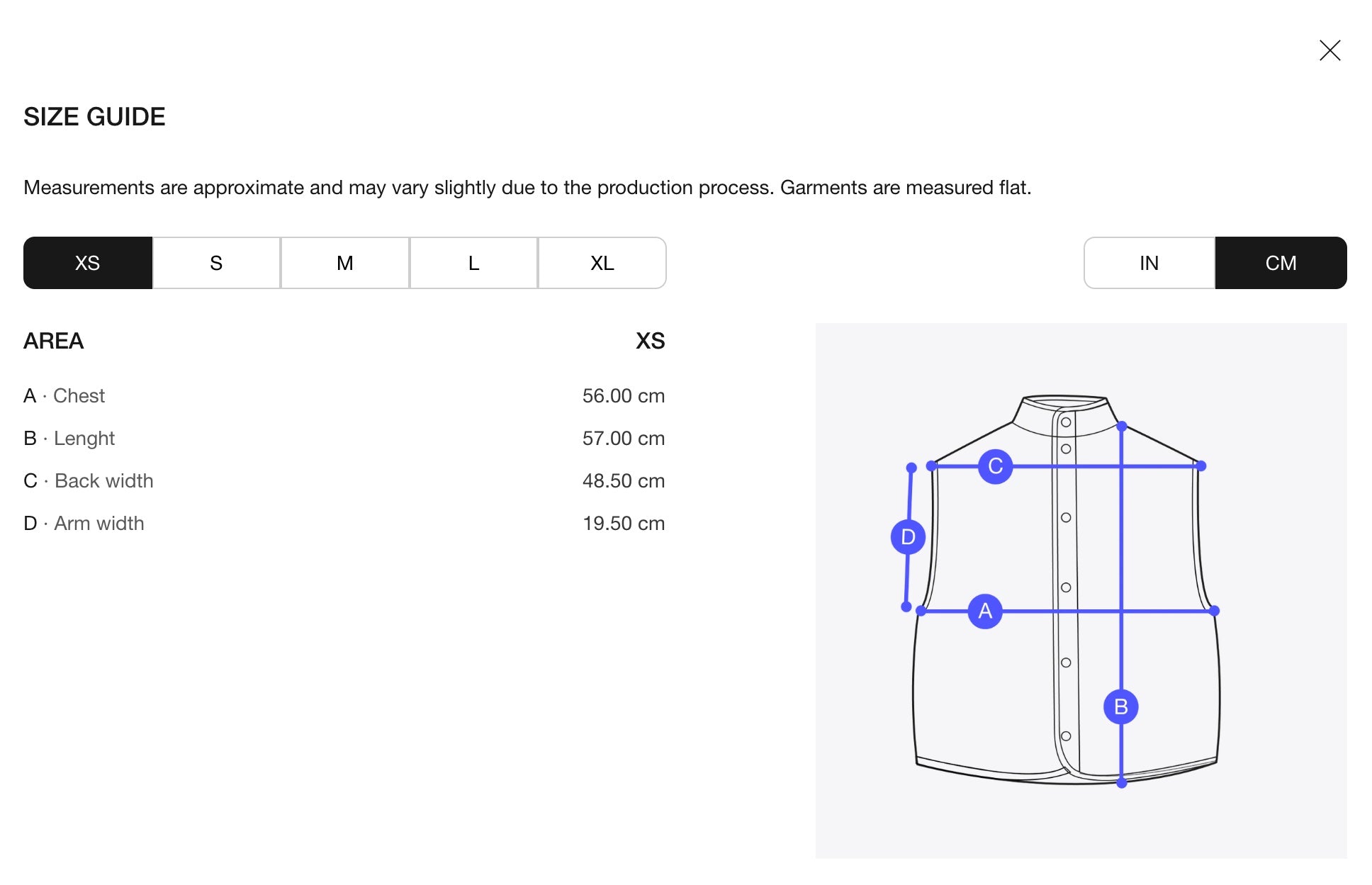Click the B length marker on diagram
Screen dimensions: 1372x885
click(1121, 706)
